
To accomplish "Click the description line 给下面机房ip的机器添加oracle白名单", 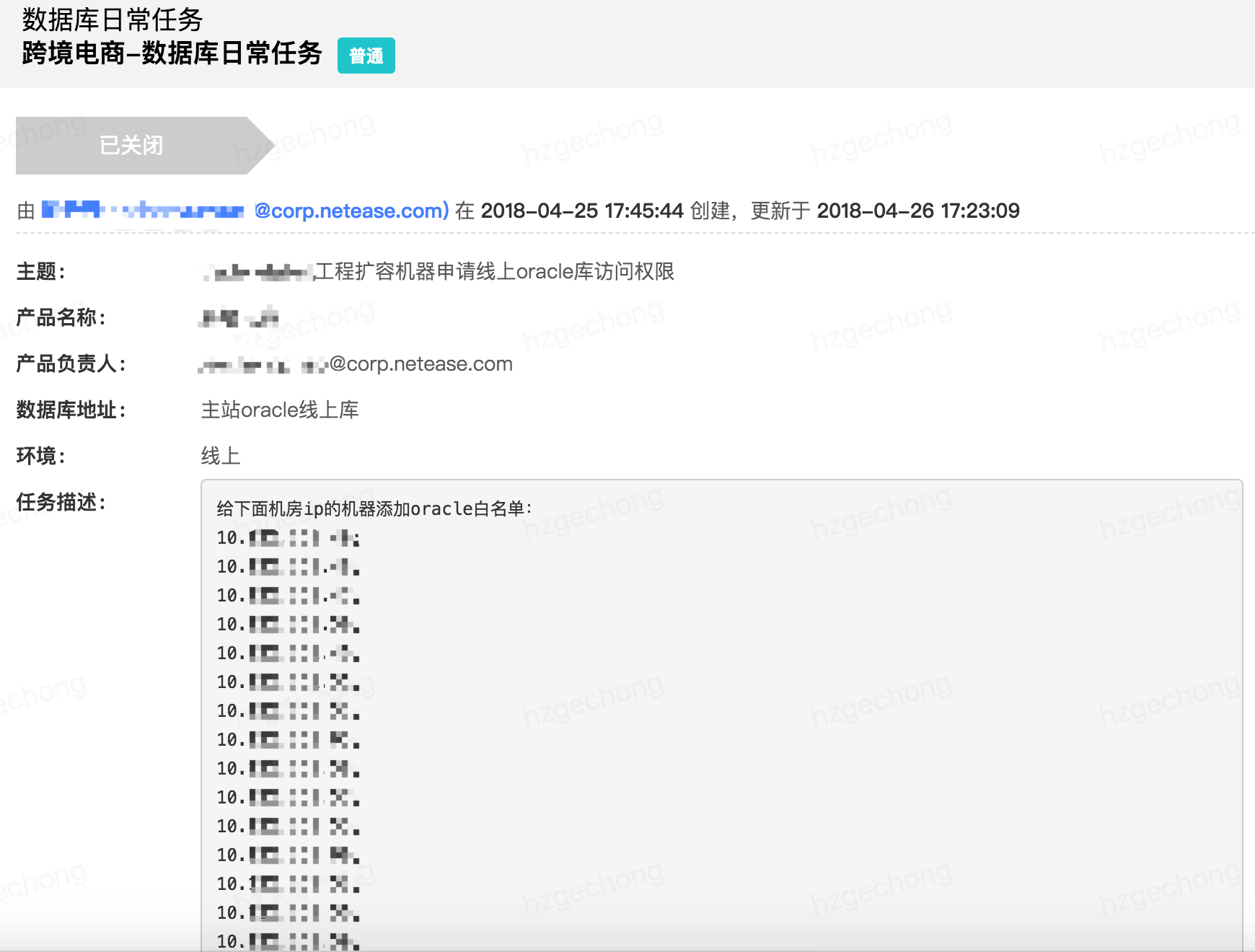I will tap(374, 509).
